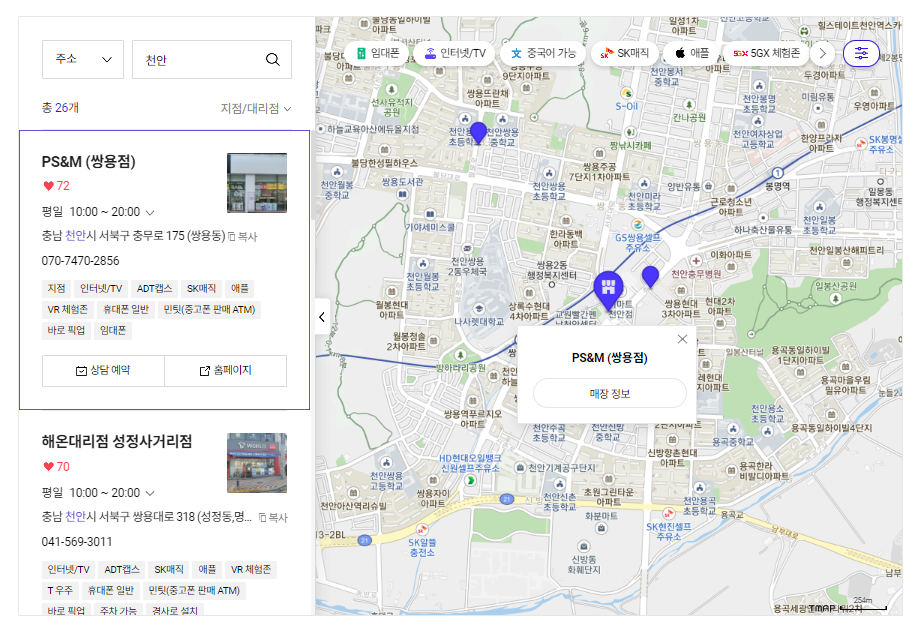Open the 홈페이지 link button
Image resolution: width=919 pixels, height=626 pixels.
pos(226,370)
